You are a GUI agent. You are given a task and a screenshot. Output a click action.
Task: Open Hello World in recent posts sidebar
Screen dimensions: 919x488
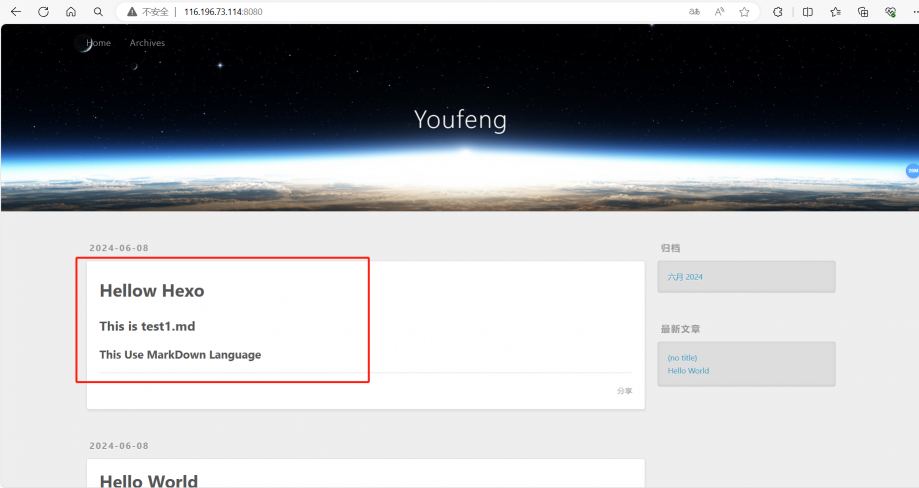point(688,371)
